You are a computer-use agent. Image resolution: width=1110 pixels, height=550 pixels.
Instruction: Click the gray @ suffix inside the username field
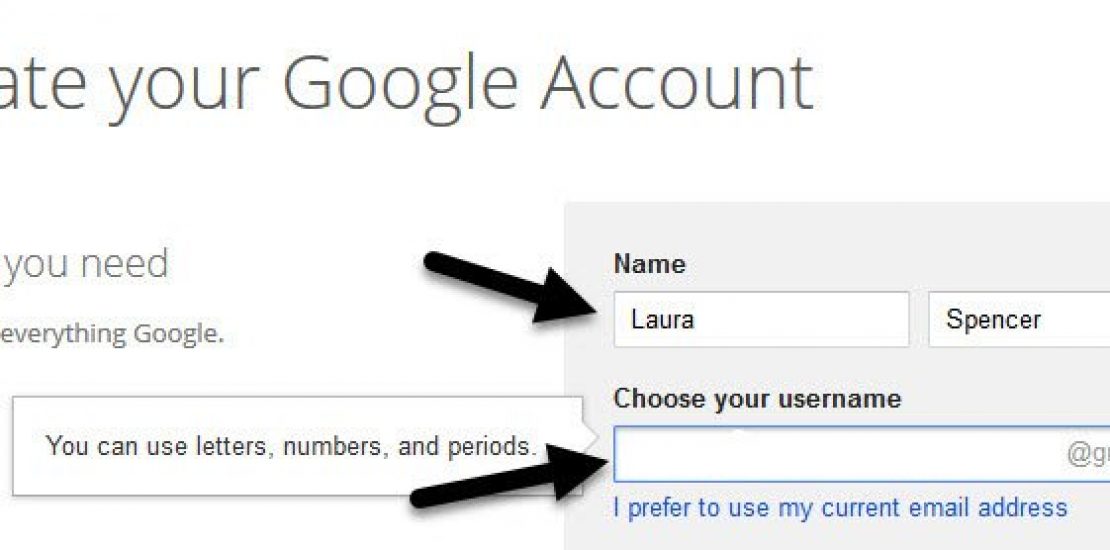click(x=1088, y=455)
